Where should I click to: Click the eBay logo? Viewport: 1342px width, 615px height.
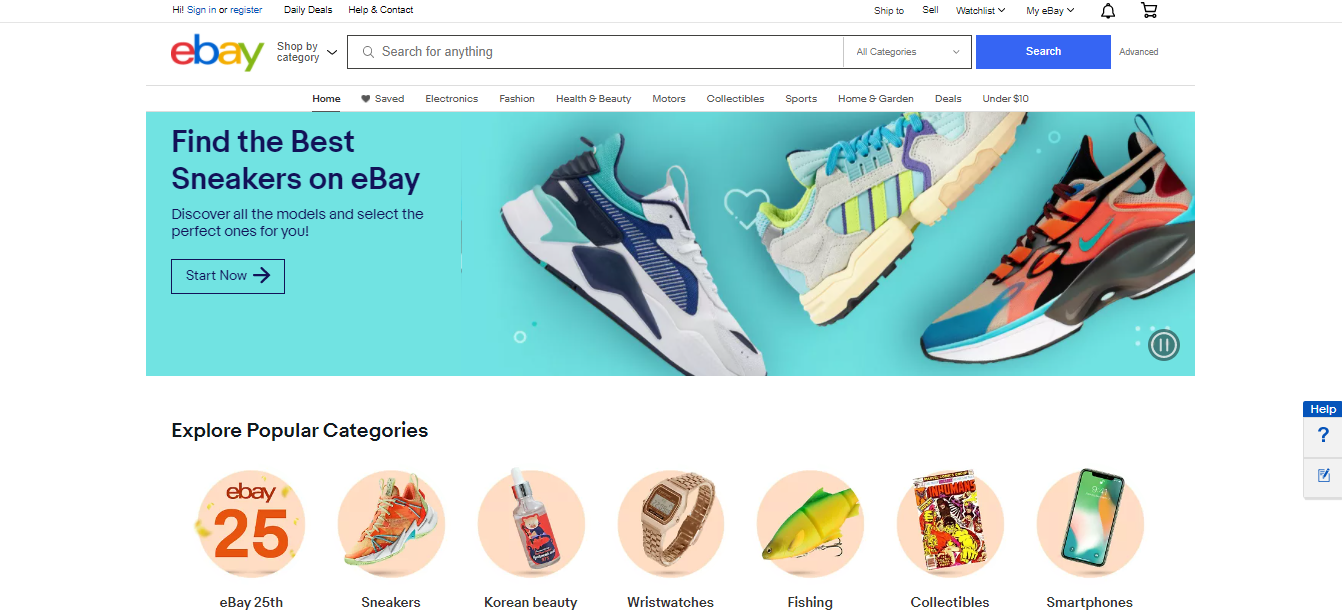pyautogui.click(x=217, y=52)
